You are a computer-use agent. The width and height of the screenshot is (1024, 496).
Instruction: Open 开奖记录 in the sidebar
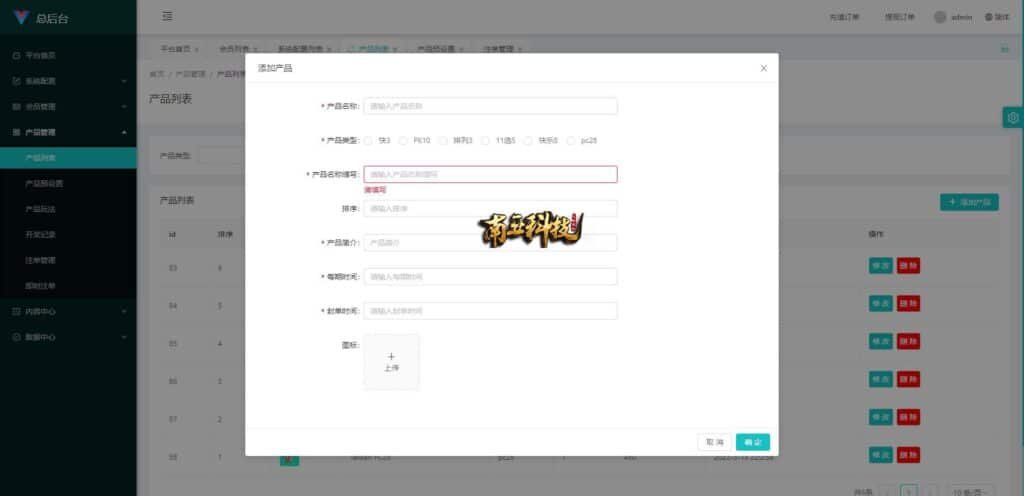pos(43,235)
